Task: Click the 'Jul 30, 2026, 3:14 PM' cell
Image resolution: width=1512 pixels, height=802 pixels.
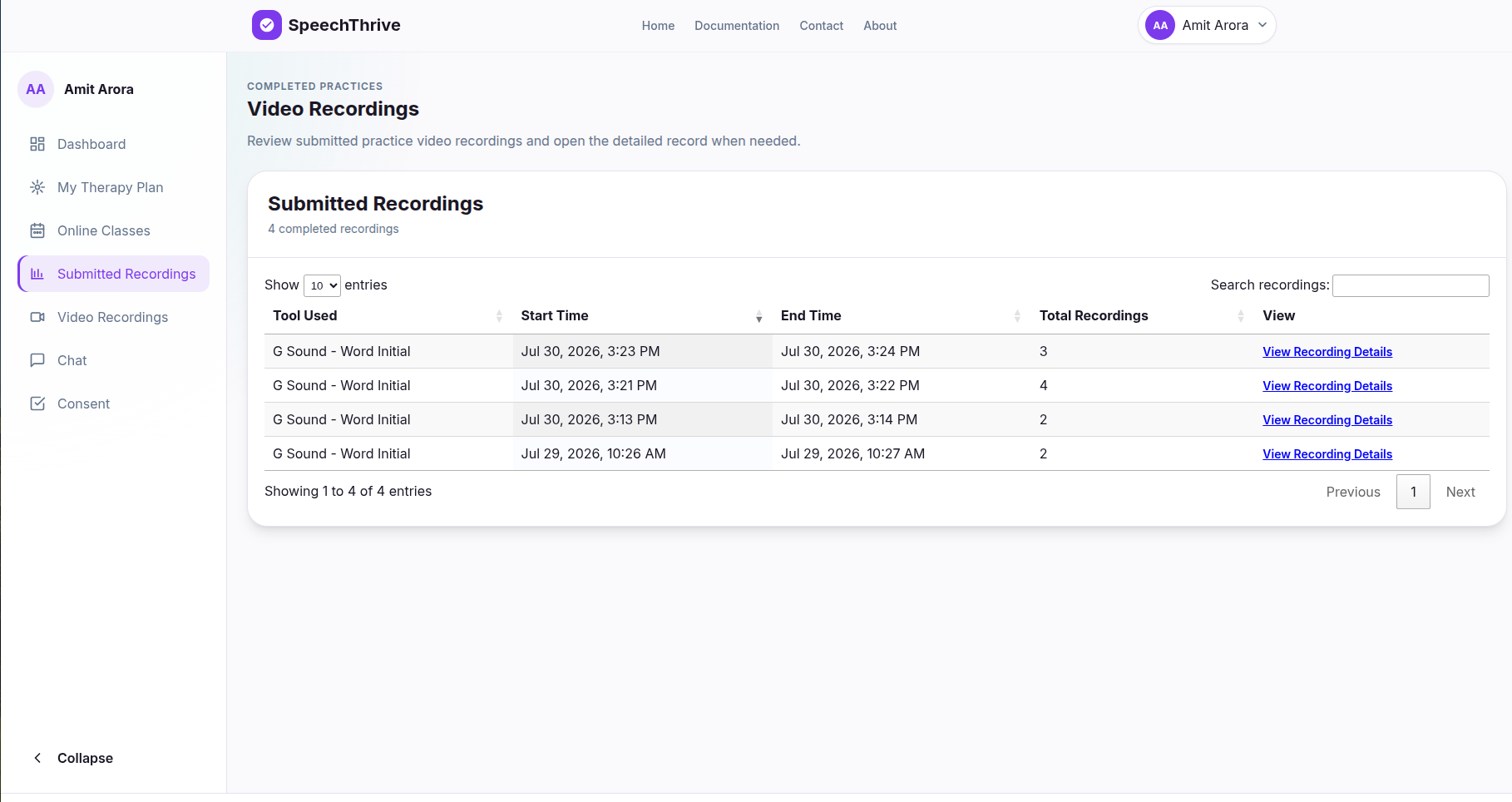Action: pos(902,419)
